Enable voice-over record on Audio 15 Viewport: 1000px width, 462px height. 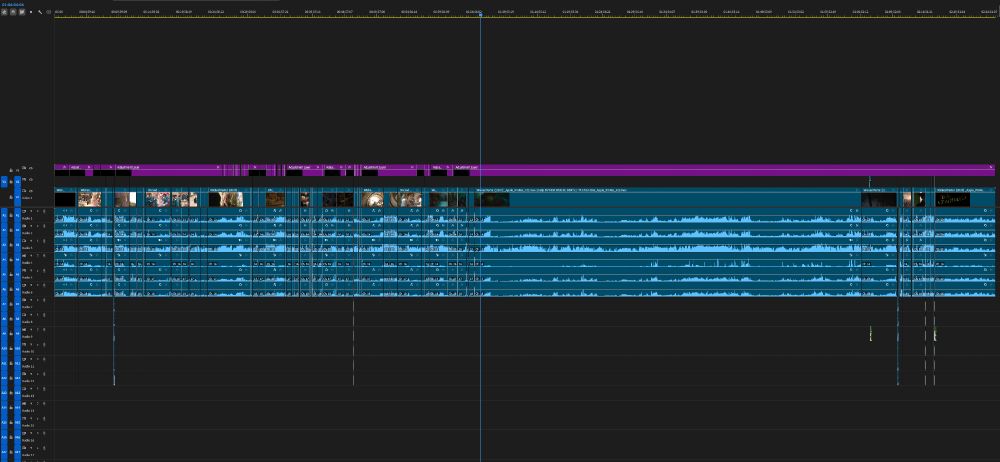[44, 418]
